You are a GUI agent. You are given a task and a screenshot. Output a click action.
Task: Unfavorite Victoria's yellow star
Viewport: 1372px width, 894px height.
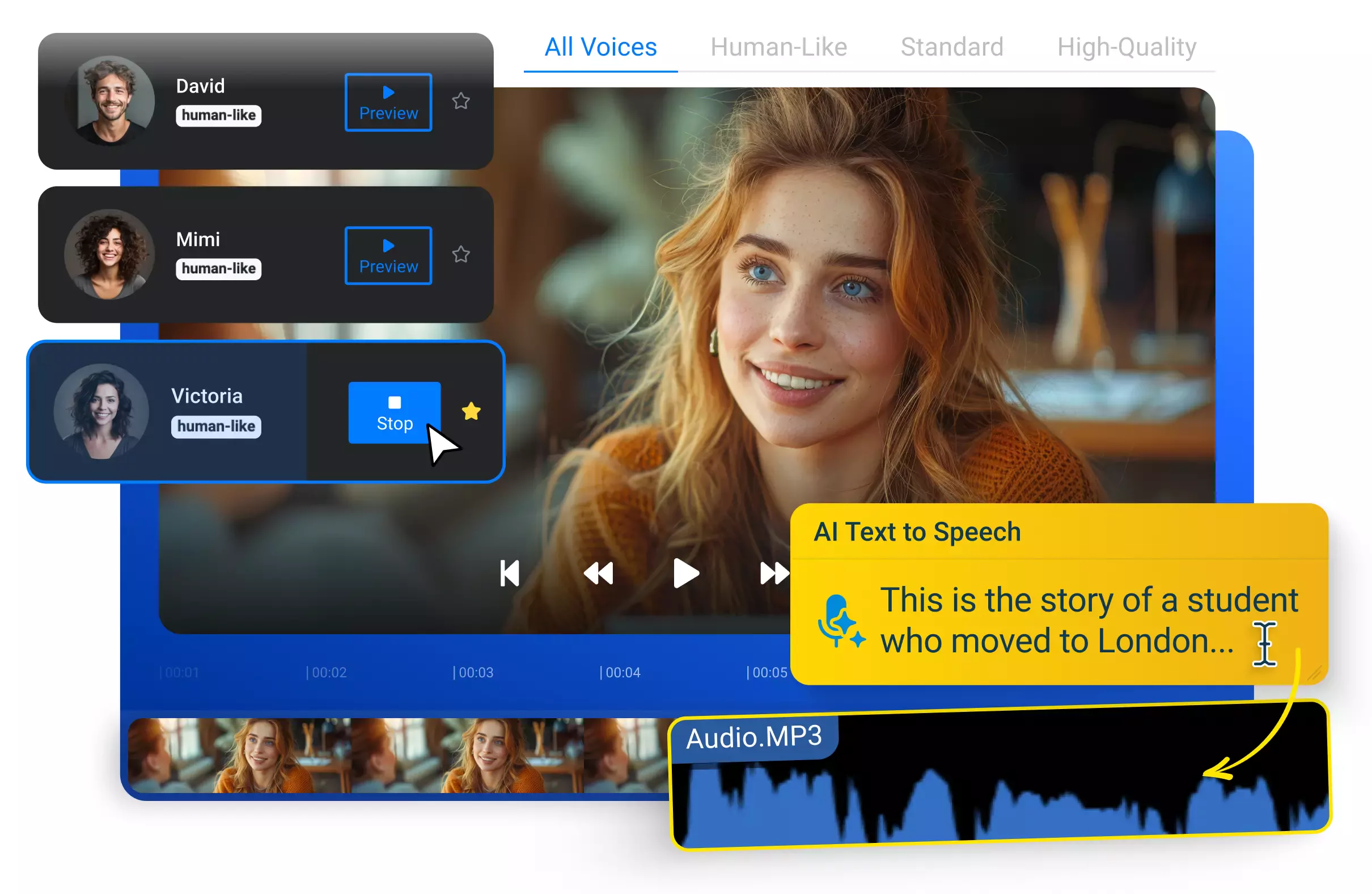point(471,411)
